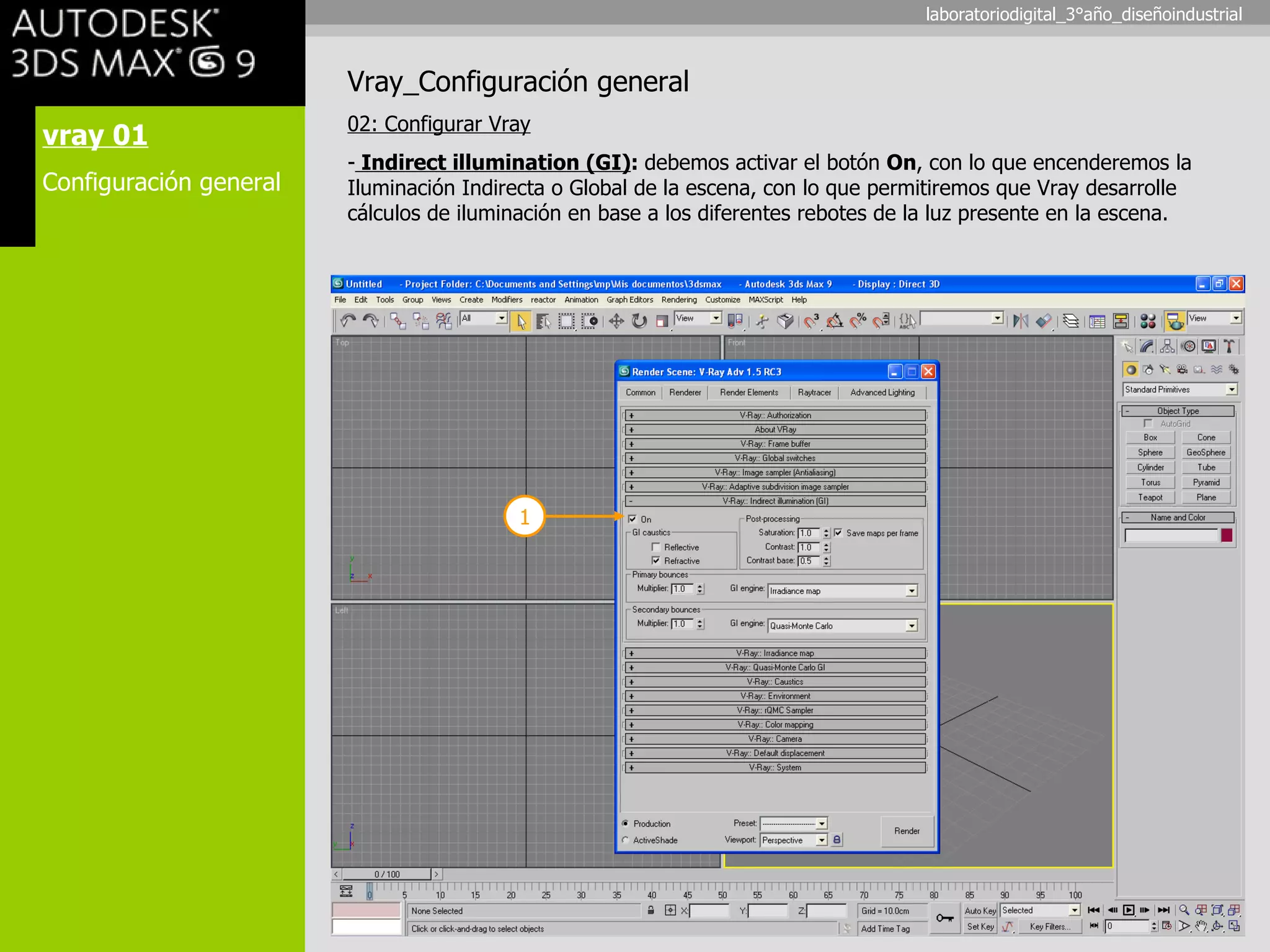
Task: Select the ActiveShade radio button
Action: pyautogui.click(x=625, y=840)
